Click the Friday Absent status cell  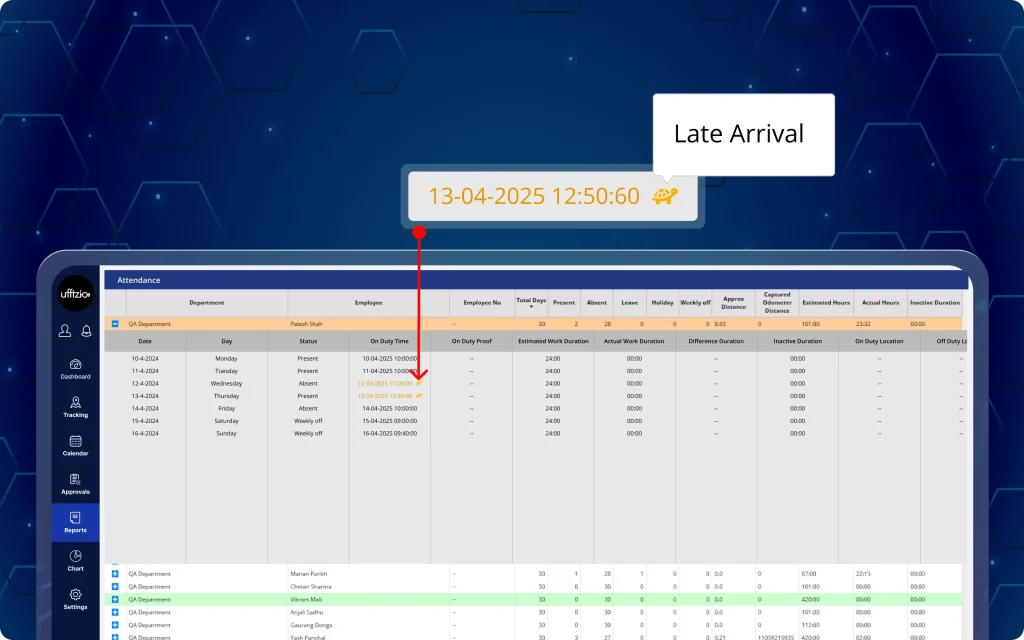click(x=308, y=409)
